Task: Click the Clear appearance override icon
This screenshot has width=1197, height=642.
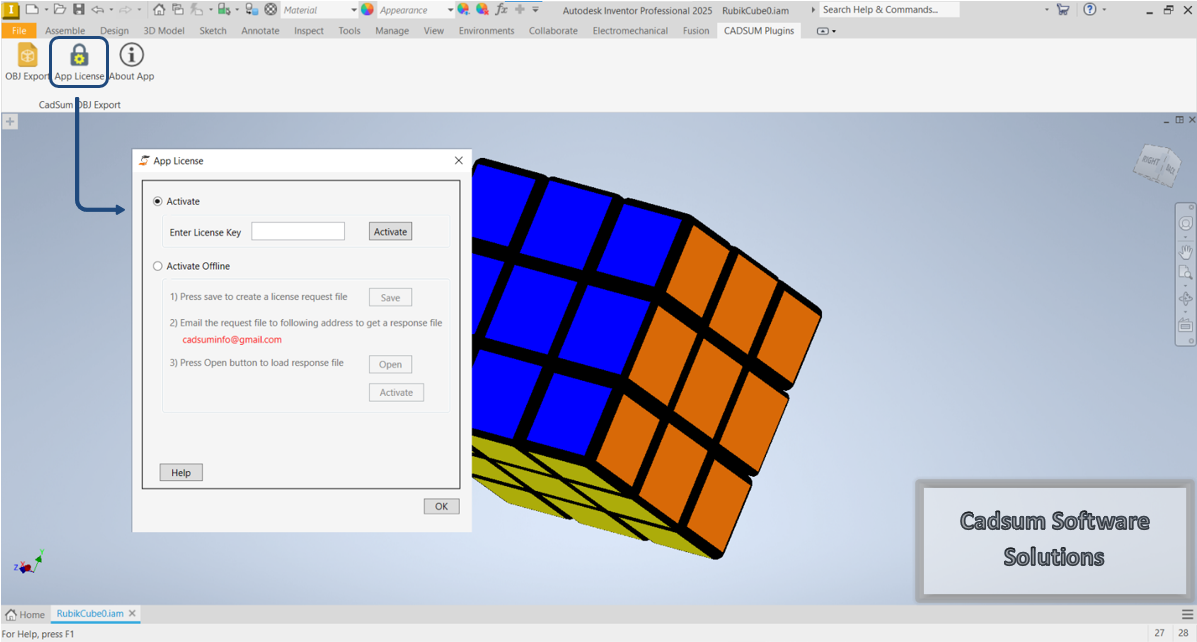Action: coord(482,10)
